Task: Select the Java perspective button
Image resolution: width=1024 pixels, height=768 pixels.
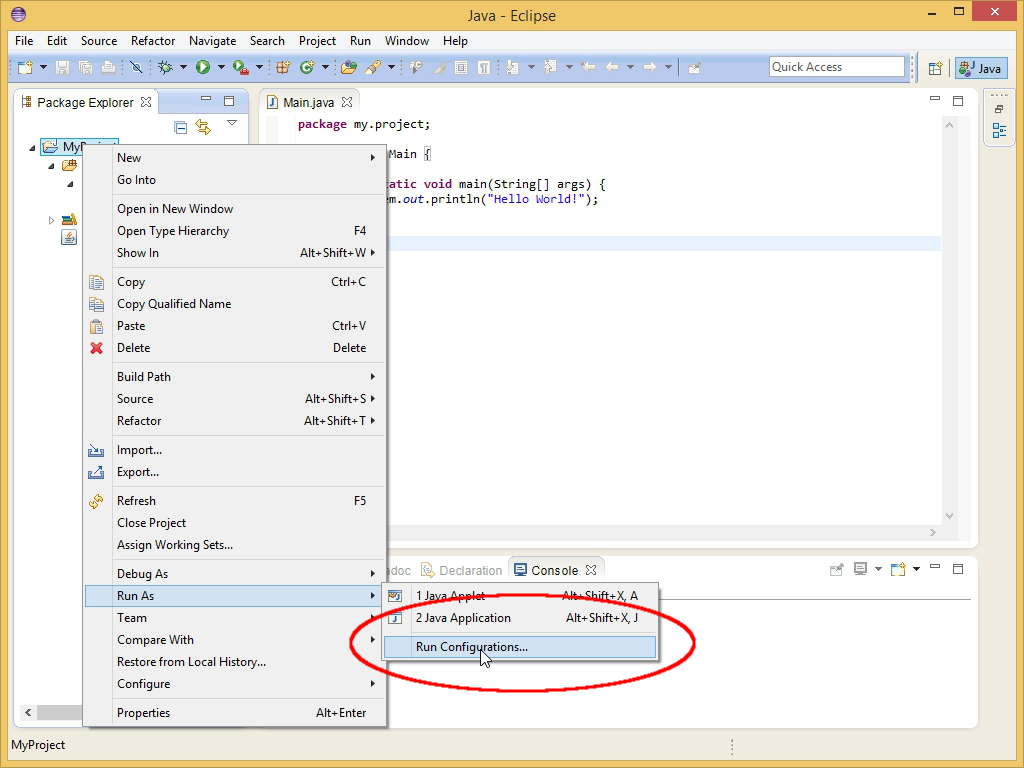Action: (981, 68)
